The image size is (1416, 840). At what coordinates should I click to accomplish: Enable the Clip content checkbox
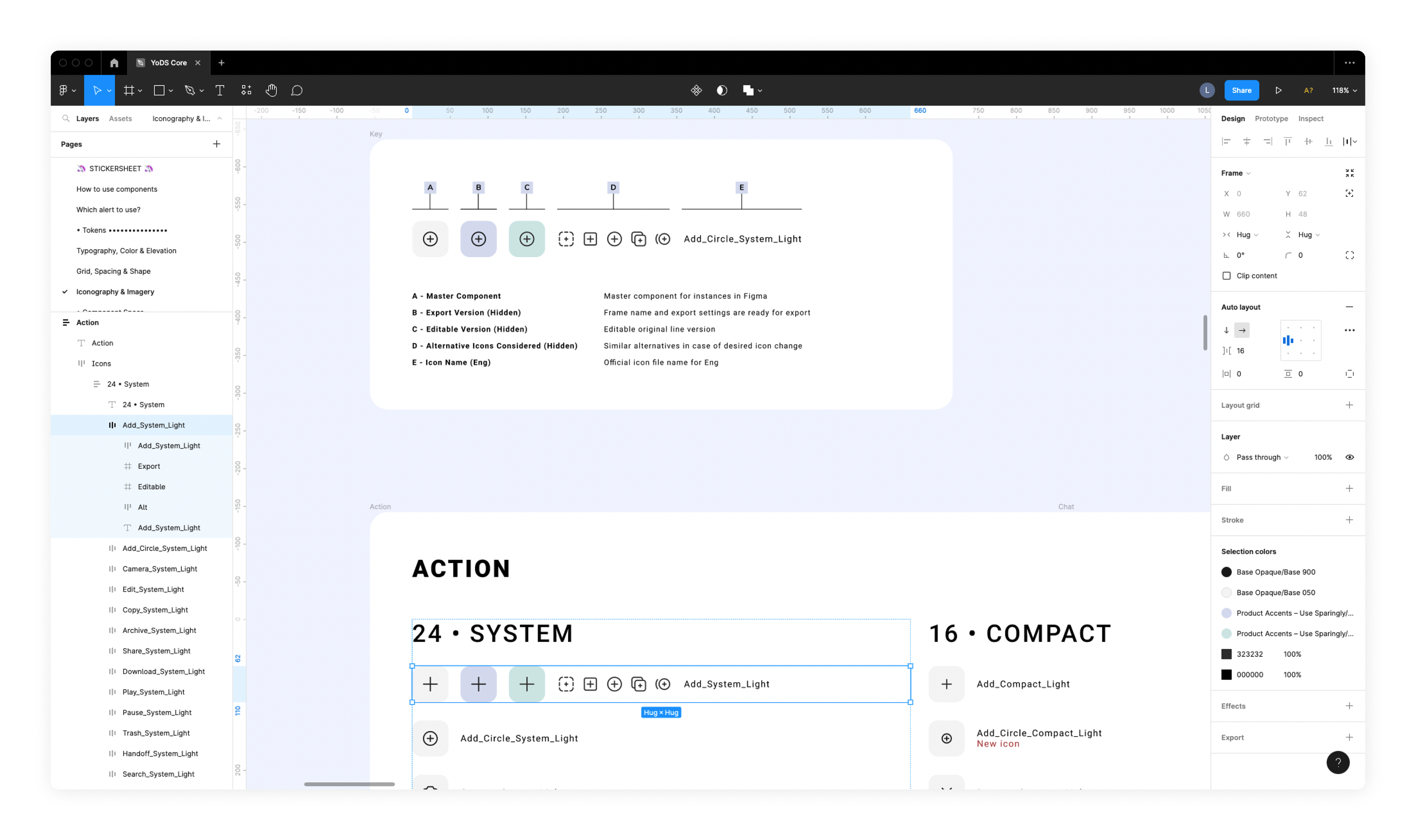tap(1226, 276)
